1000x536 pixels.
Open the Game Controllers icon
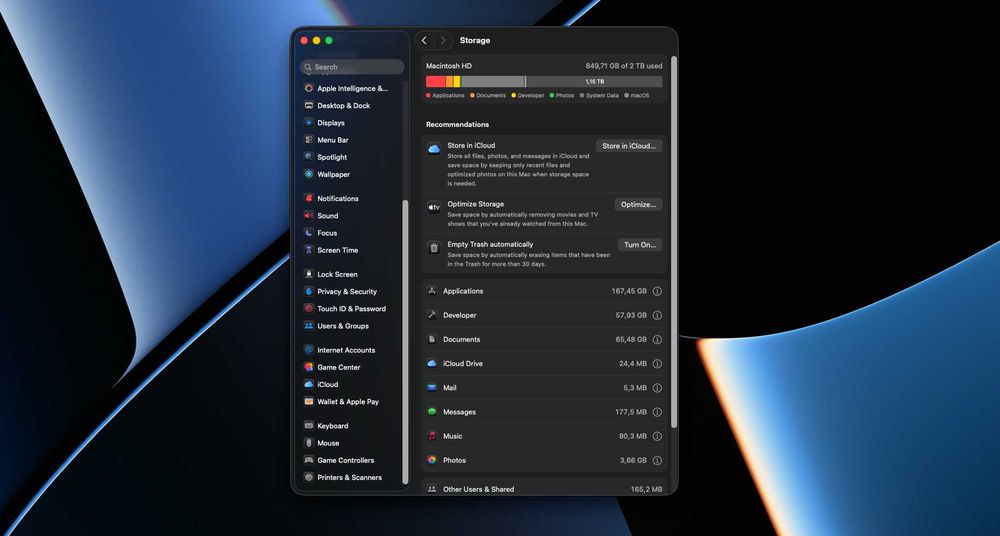click(309, 461)
